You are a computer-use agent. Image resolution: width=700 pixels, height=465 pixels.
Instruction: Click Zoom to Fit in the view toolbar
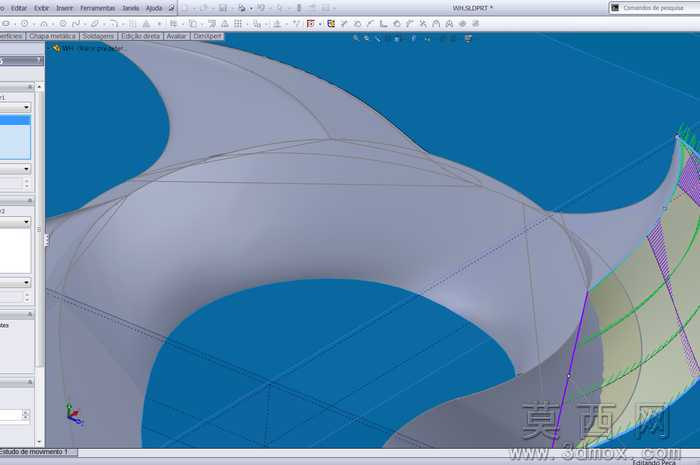coord(356,39)
